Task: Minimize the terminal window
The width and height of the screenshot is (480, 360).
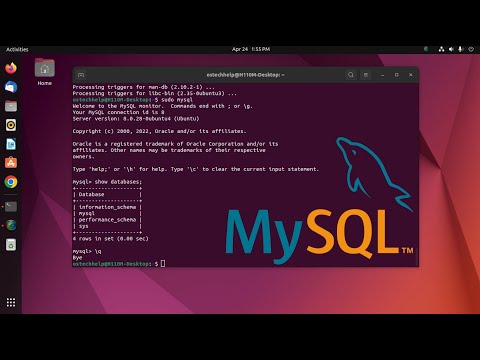Action: [x=382, y=75]
